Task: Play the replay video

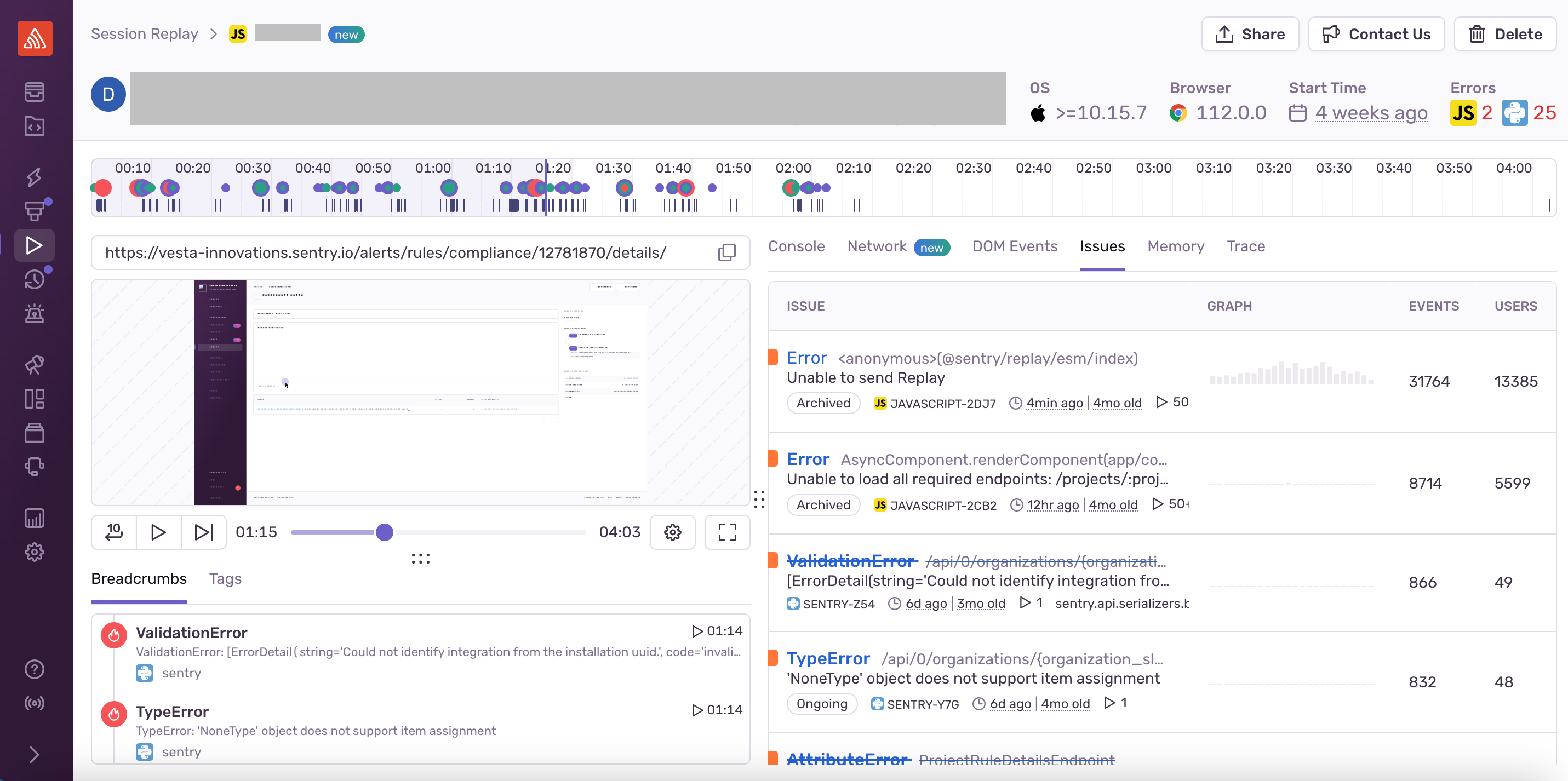Action: click(158, 533)
